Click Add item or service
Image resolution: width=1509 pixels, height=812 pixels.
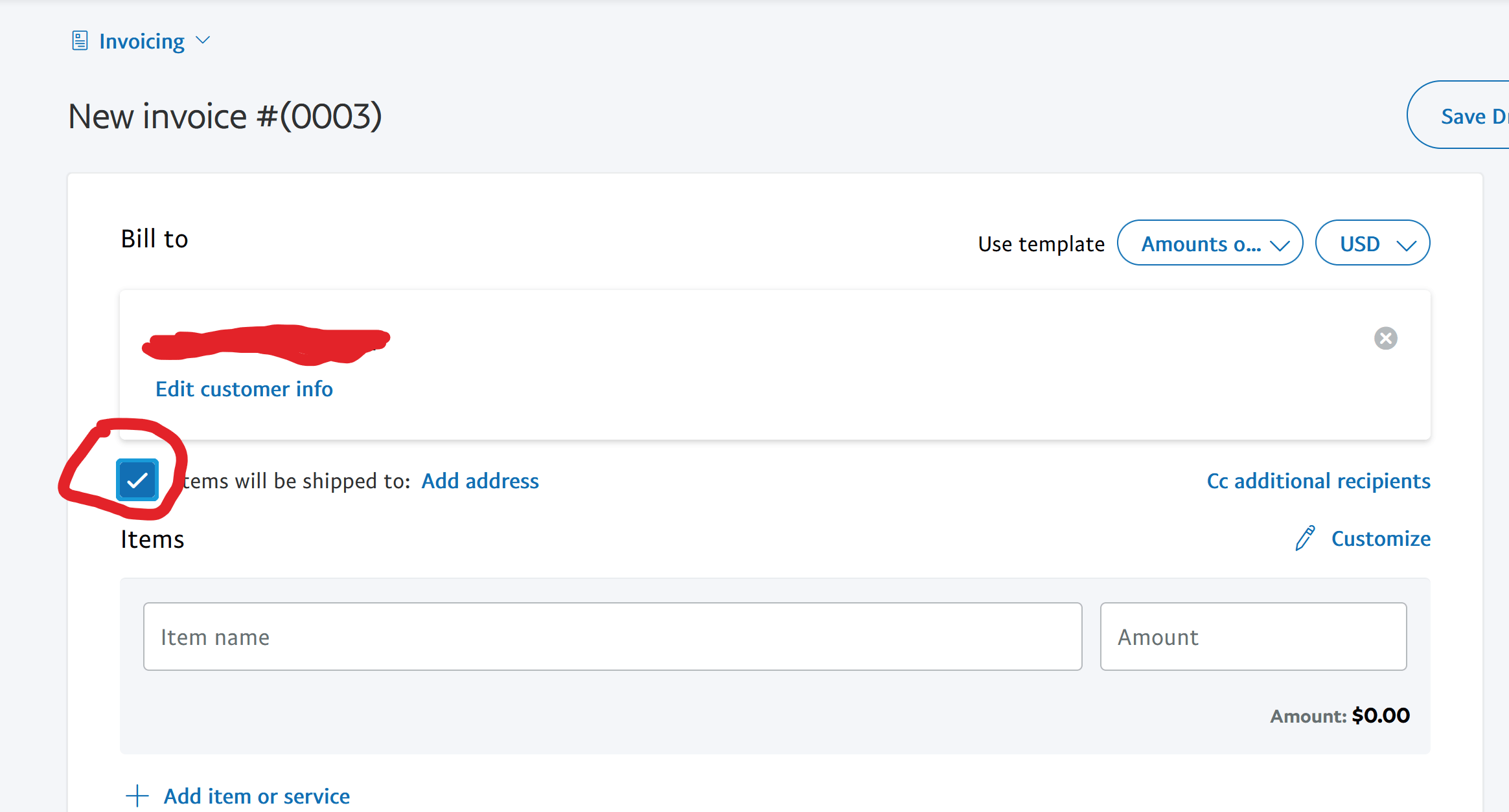(257, 796)
